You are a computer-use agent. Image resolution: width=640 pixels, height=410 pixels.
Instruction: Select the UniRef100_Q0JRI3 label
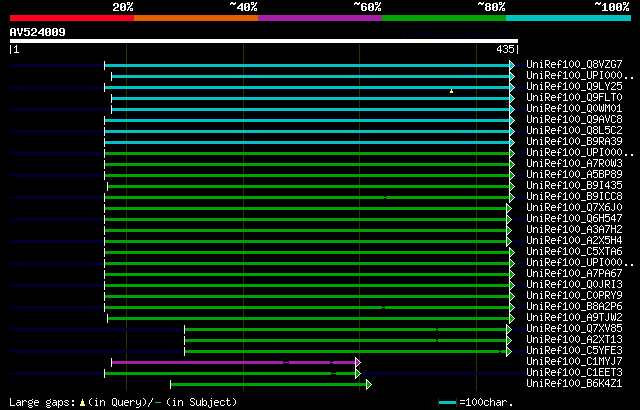click(x=574, y=285)
